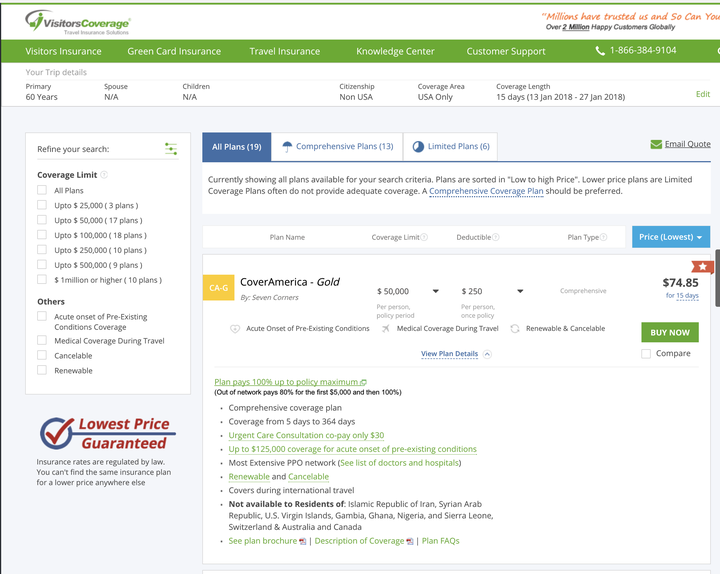Tick the Compare checkbox for CoverAmerica Gold
This screenshot has width=720, height=574.
tap(646, 354)
